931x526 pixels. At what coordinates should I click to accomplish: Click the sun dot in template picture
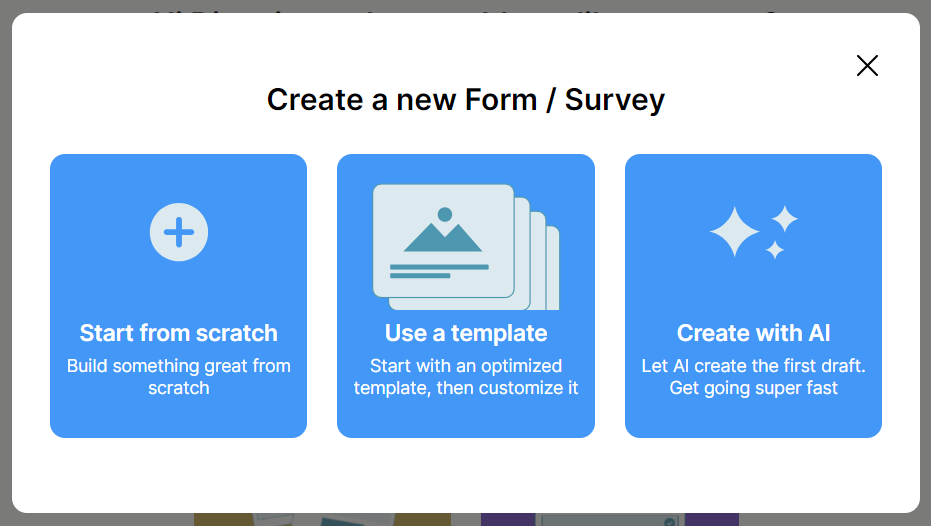point(445,214)
